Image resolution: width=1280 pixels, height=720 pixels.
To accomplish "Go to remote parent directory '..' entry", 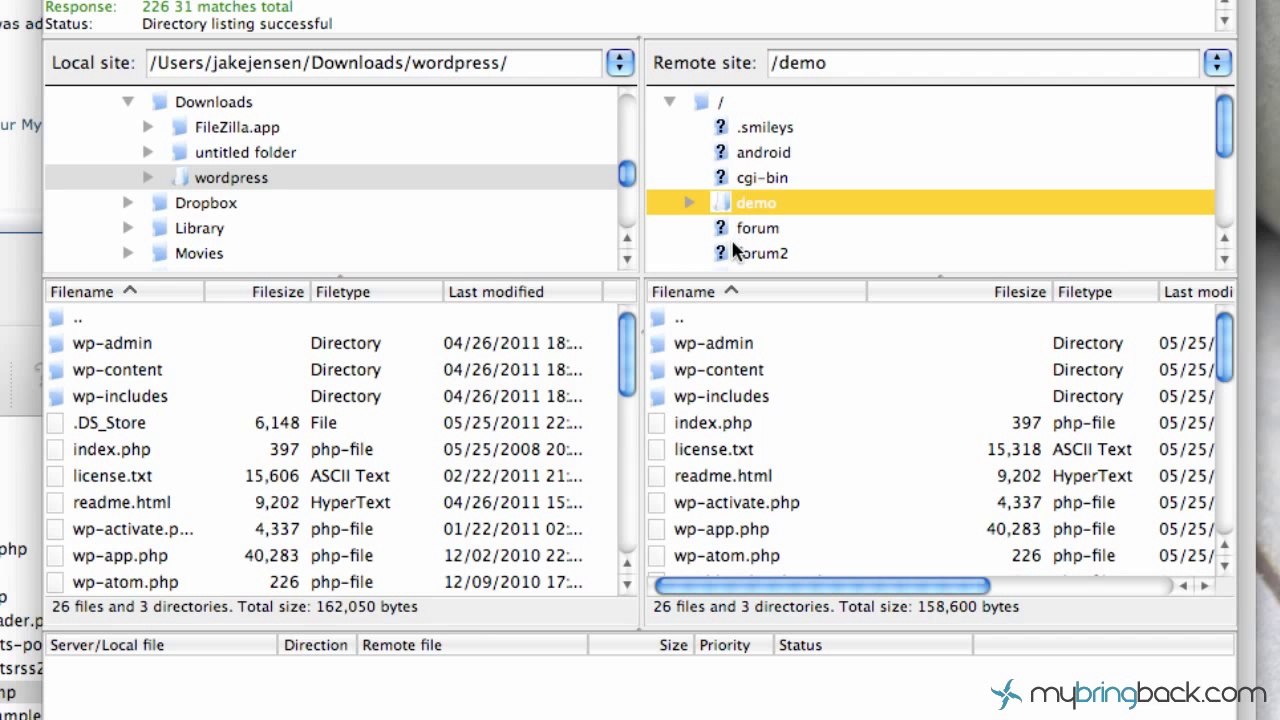I will [679, 318].
